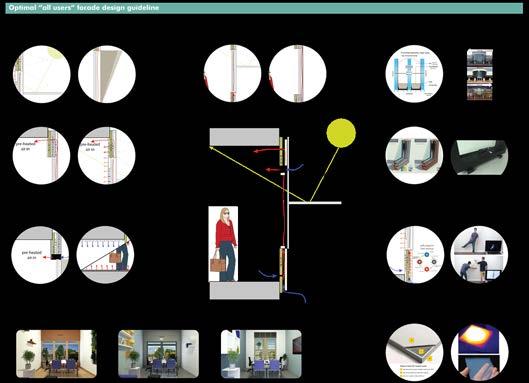This screenshot has height=383, width=529.
Task: Select the blue-toned office interior rendering
Action: 261,354
